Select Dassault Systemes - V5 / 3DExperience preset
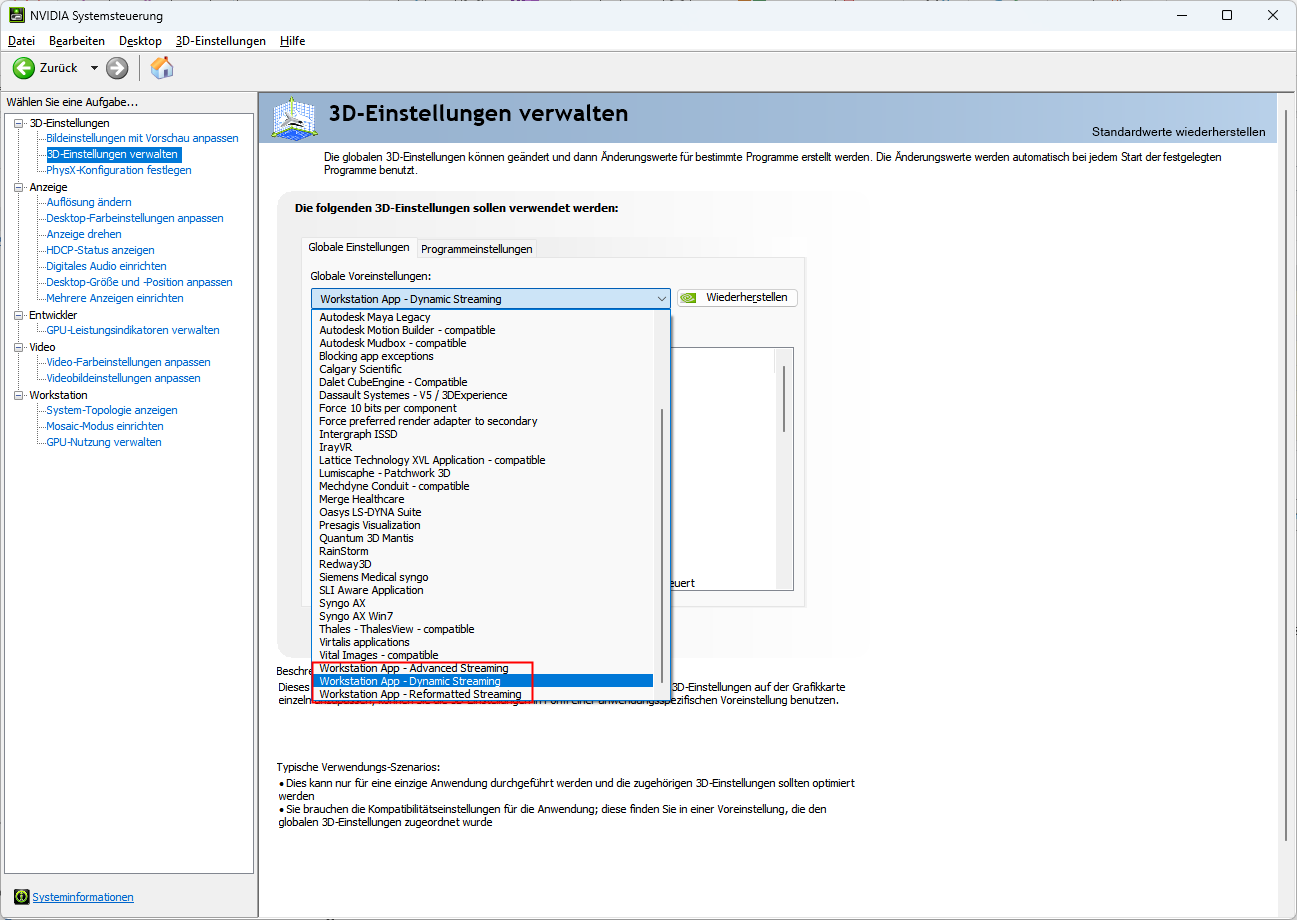The height and width of the screenshot is (920, 1297). pos(482,395)
